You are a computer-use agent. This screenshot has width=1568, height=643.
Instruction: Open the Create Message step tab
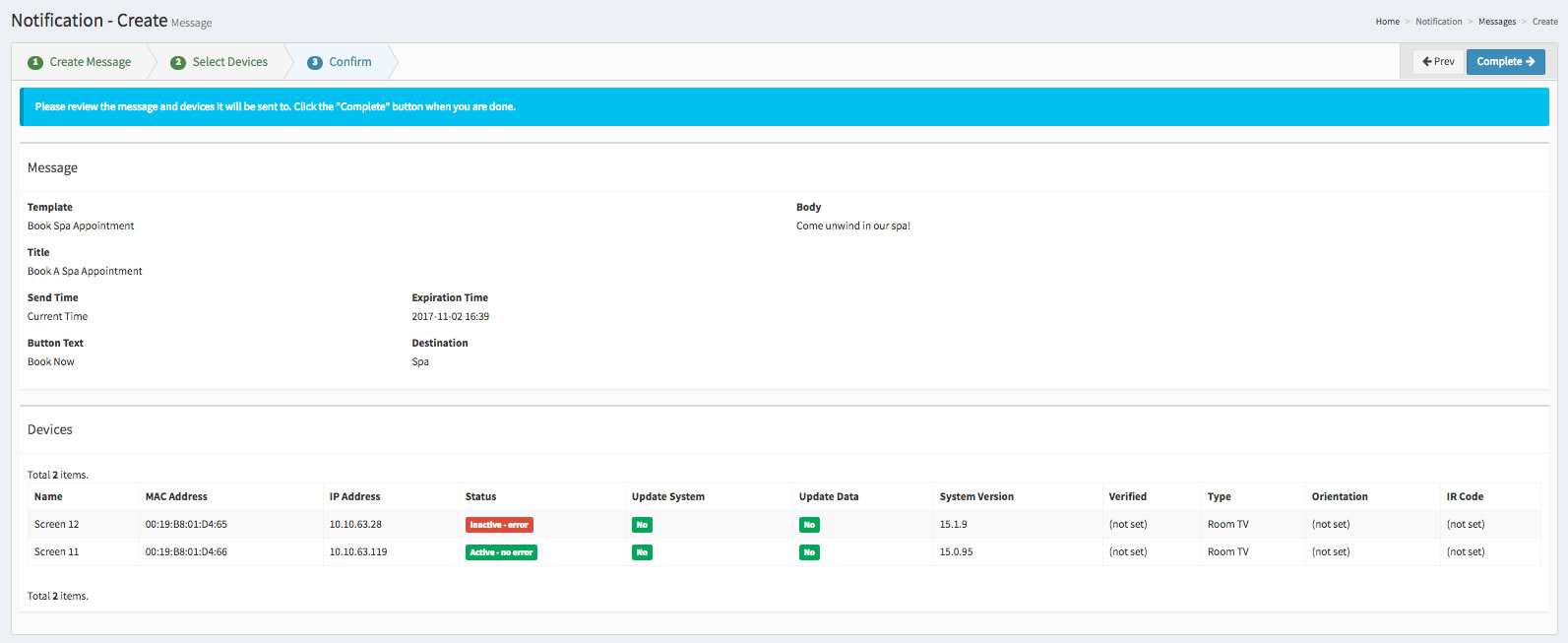click(x=90, y=62)
